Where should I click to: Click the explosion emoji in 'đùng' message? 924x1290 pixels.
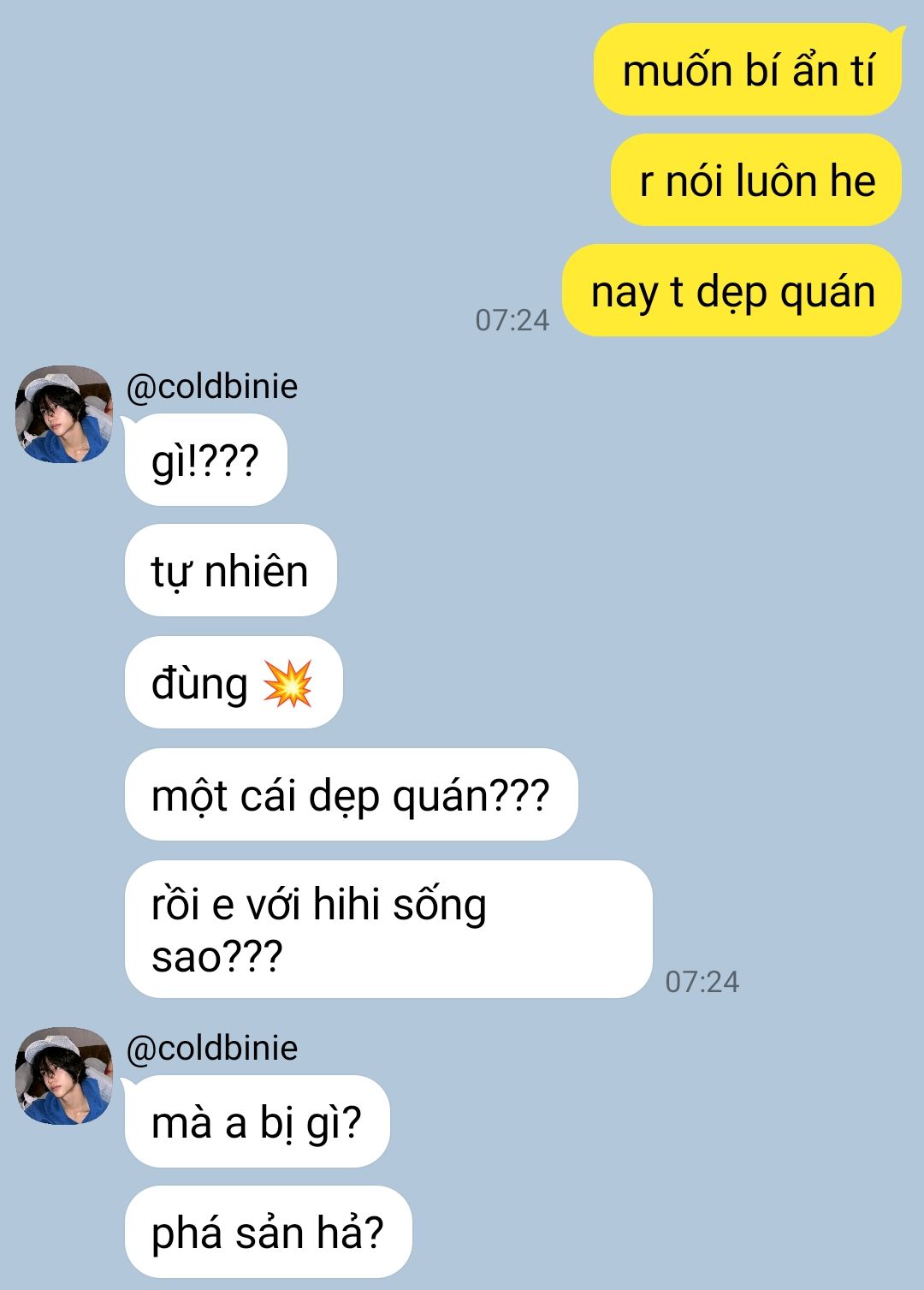287,683
